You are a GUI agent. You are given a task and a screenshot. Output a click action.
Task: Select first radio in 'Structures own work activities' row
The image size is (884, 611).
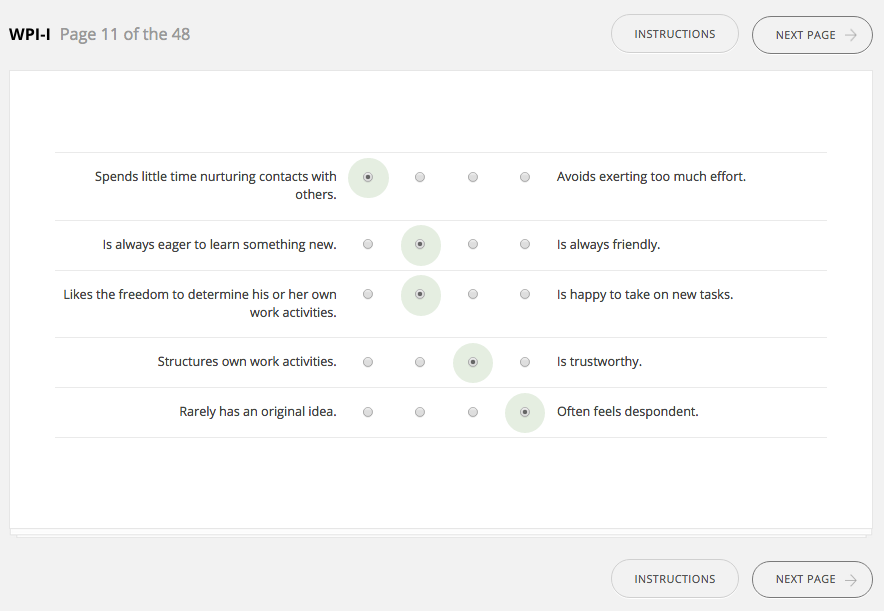[x=368, y=362]
